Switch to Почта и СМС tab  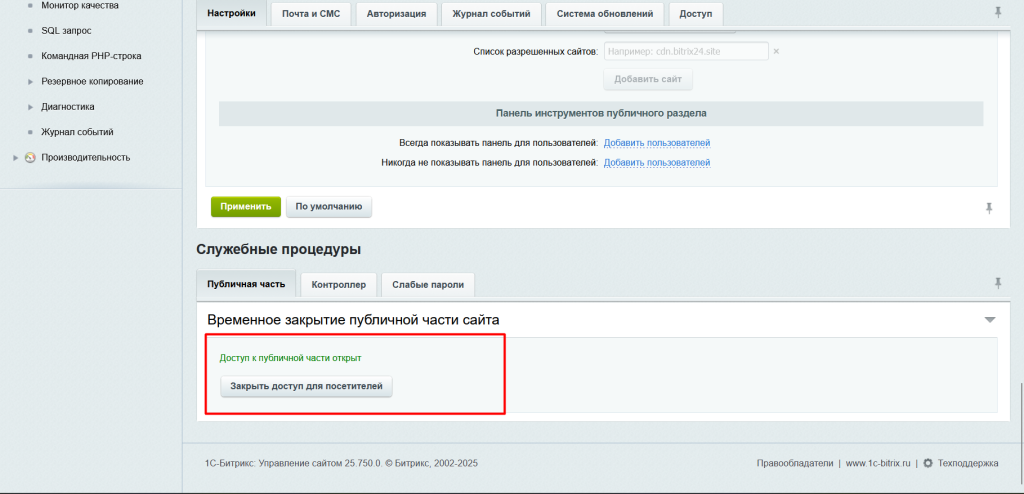pyautogui.click(x=311, y=14)
